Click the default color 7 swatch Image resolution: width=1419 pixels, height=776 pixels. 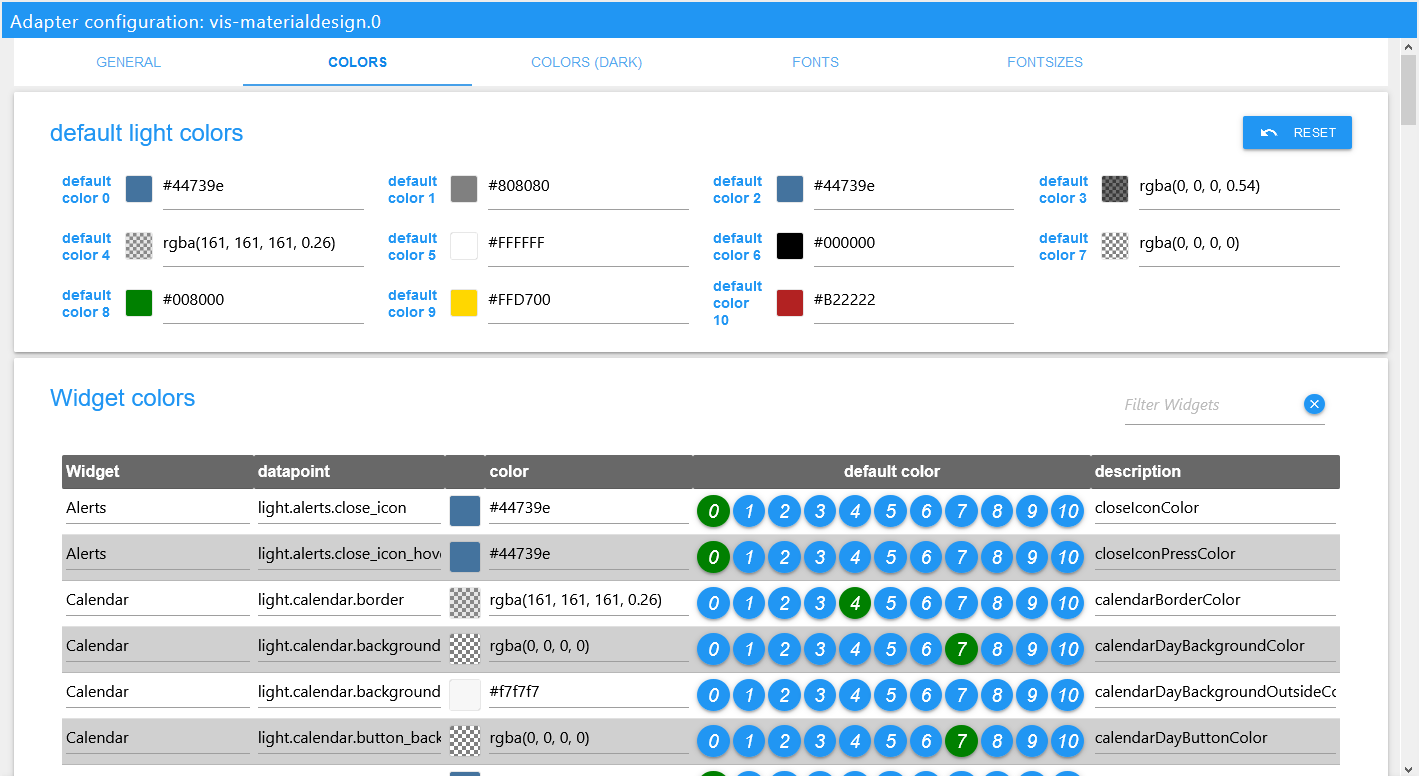click(x=1115, y=246)
